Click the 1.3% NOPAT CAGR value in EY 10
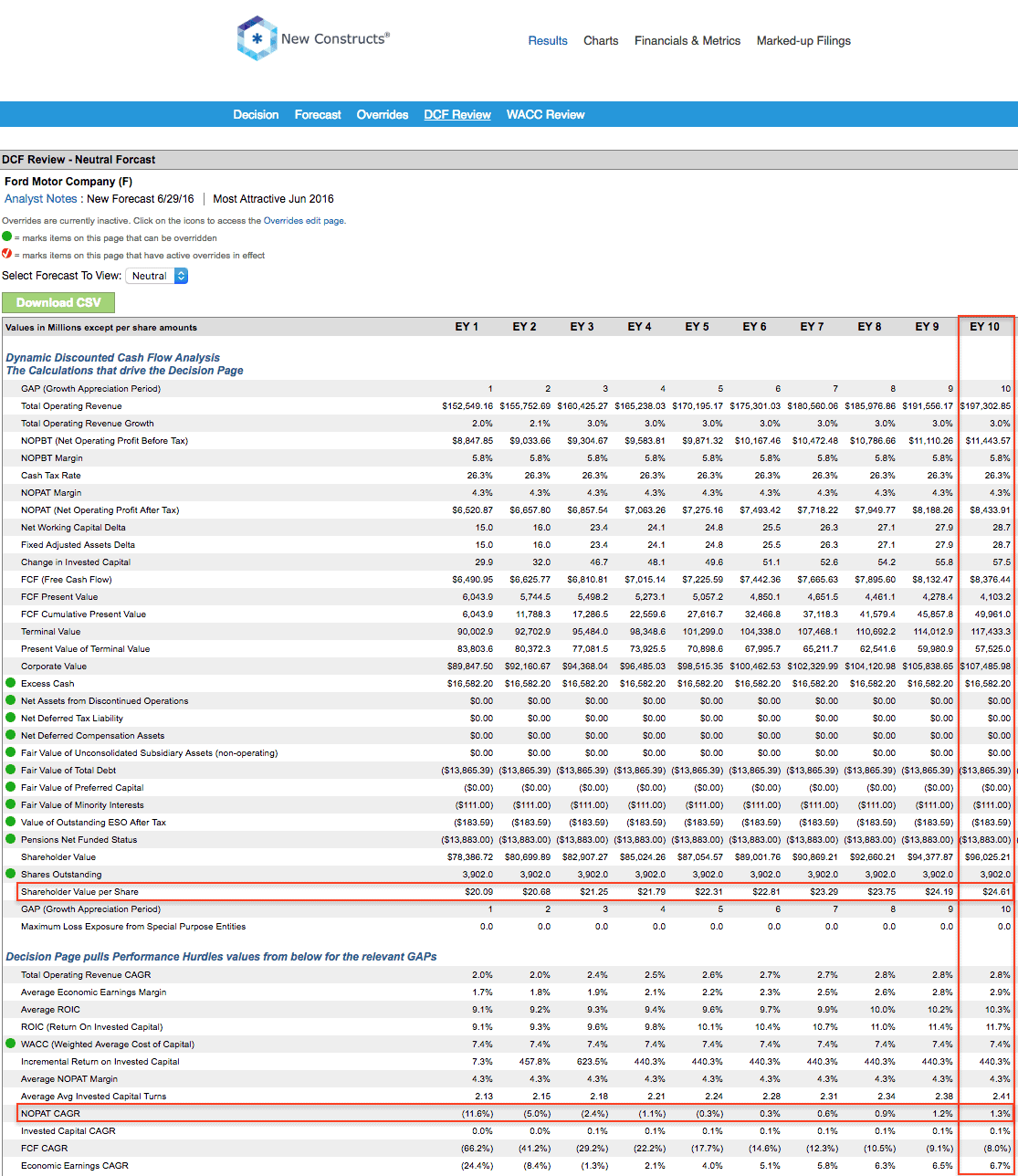This screenshot has height=1176, width=1018. (1000, 1113)
